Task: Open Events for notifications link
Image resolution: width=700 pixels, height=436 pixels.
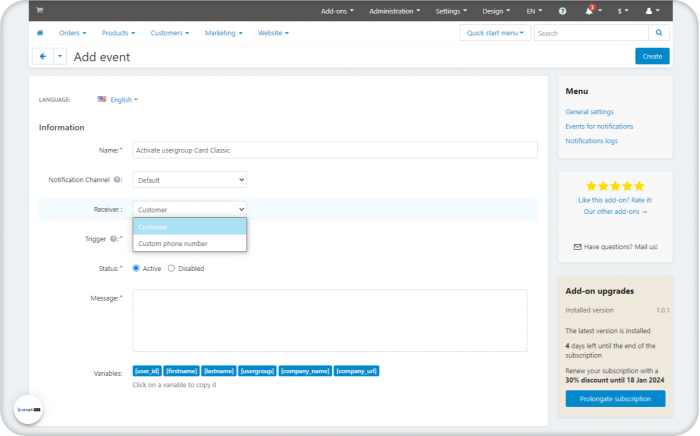Action: [x=599, y=126]
